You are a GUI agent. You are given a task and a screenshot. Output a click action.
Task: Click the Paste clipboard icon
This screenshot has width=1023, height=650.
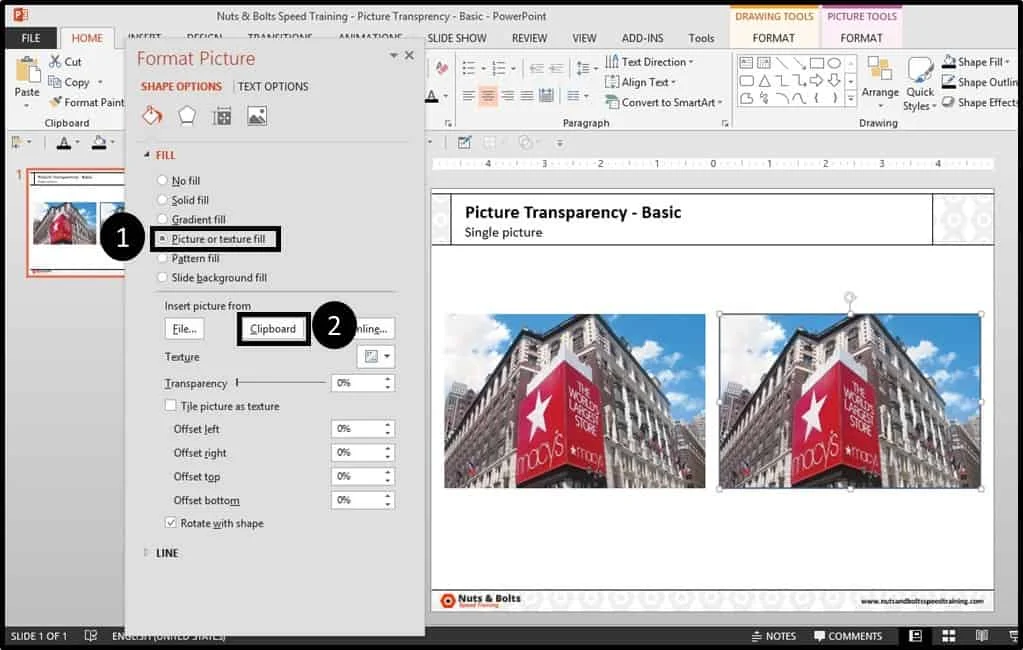click(x=27, y=70)
